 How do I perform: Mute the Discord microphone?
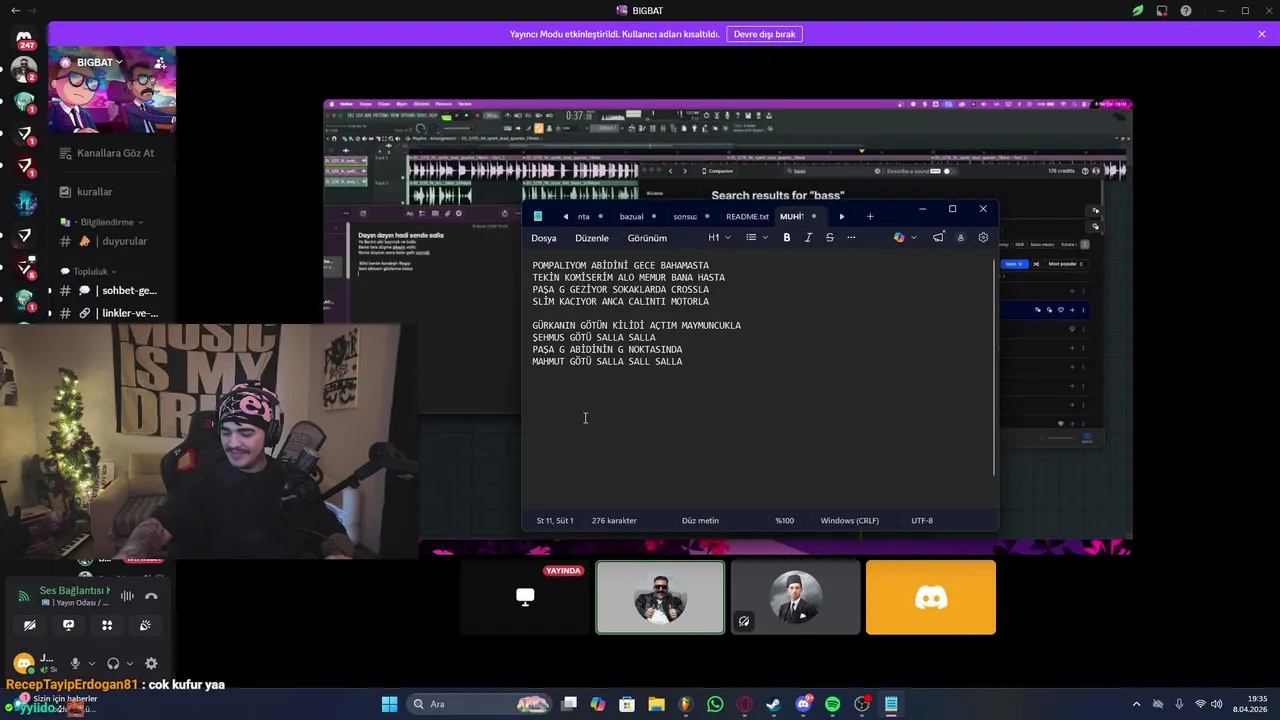(x=74, y=663)
